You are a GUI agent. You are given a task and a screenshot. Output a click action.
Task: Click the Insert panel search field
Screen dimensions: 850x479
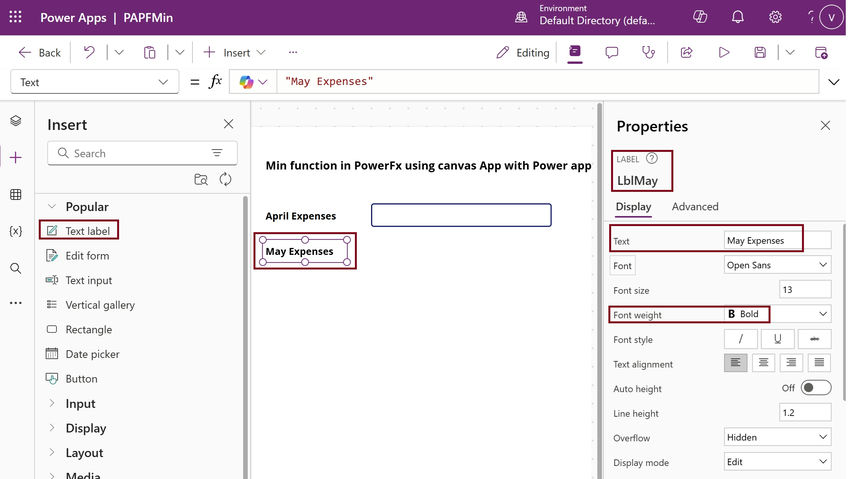[142, 153]
